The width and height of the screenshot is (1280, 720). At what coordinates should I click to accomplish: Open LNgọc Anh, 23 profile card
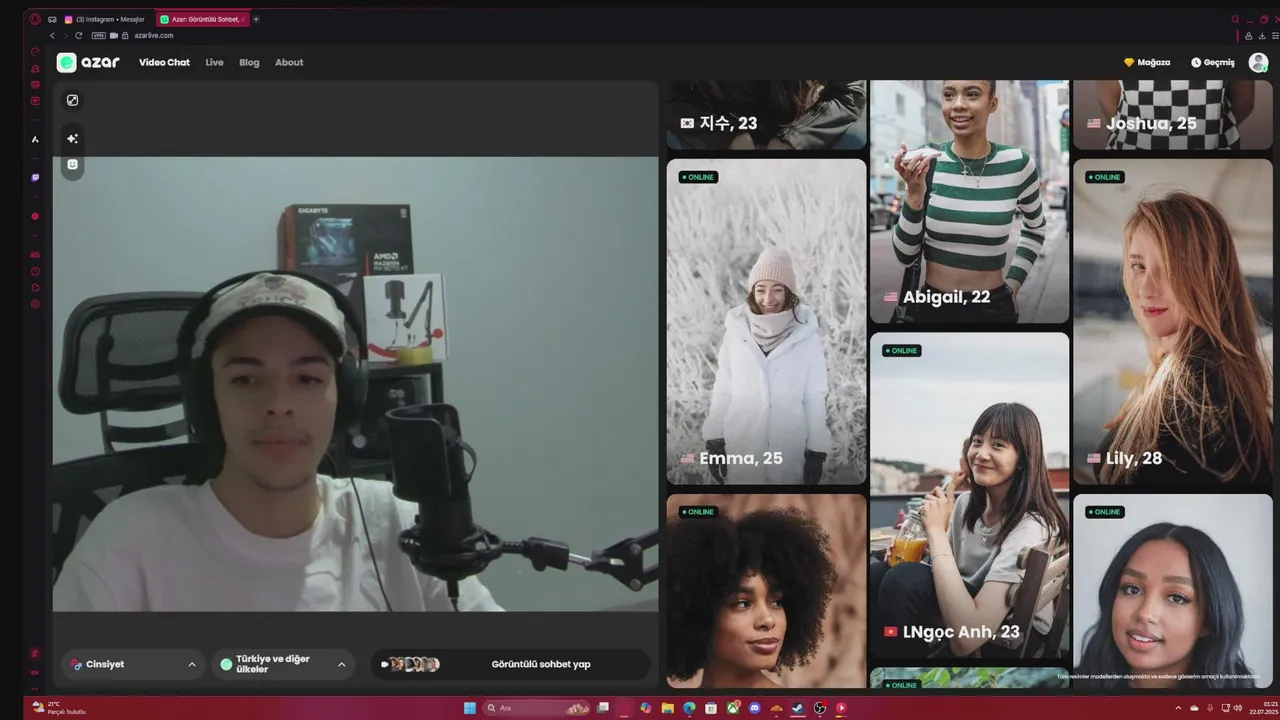pyautogui.click(x=969, y=495)
